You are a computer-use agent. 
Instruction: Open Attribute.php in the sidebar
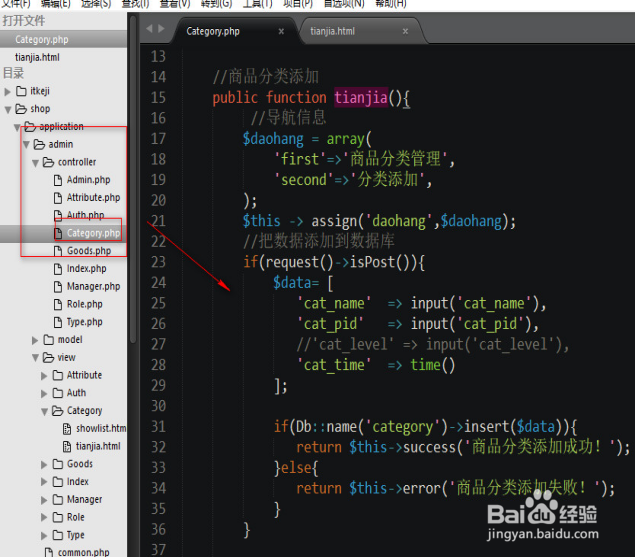[x=93, y=197]
